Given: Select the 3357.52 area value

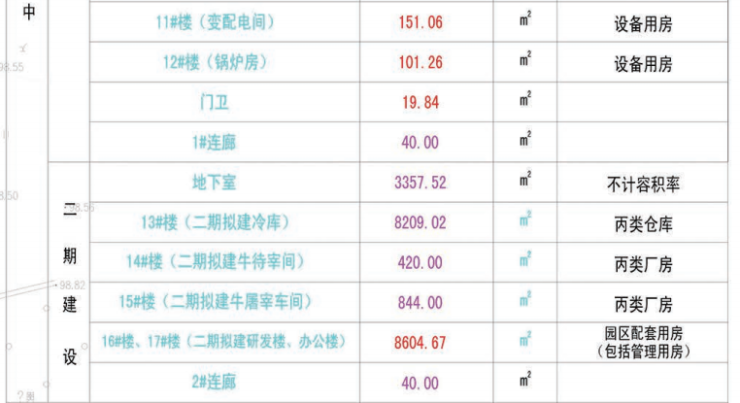Looking at the screenshot, I should 419,183.
